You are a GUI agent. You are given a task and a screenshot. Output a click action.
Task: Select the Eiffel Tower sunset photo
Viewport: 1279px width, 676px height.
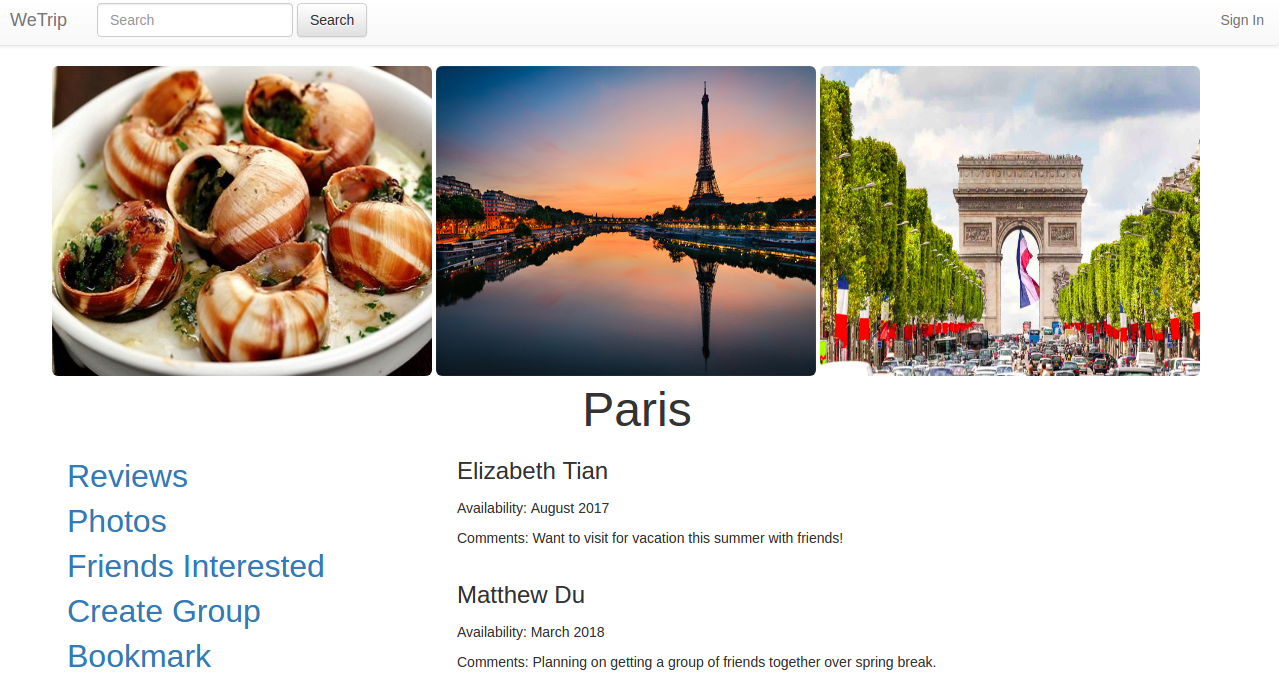coord(626,221)
